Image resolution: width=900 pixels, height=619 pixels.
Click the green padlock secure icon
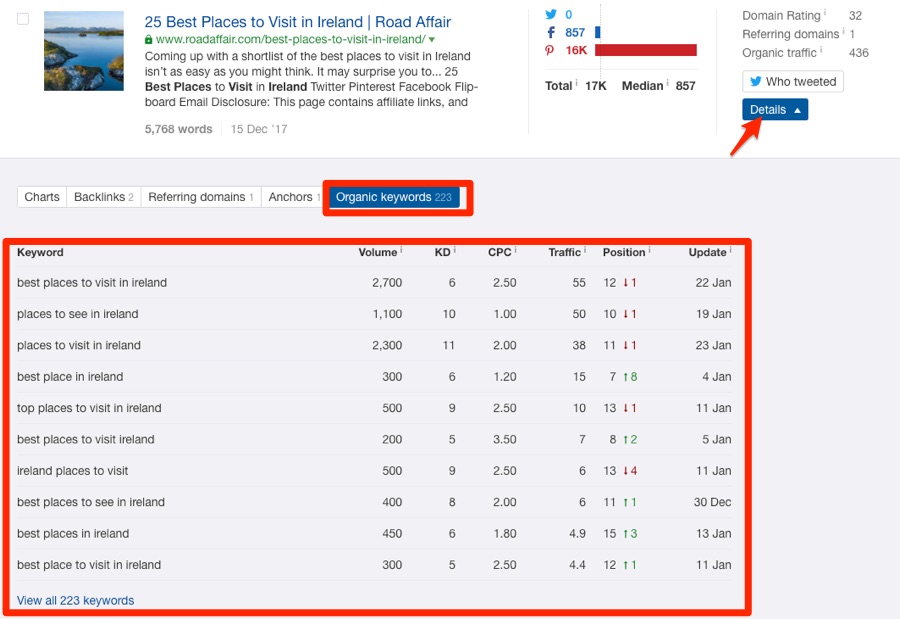pos(149,40)
